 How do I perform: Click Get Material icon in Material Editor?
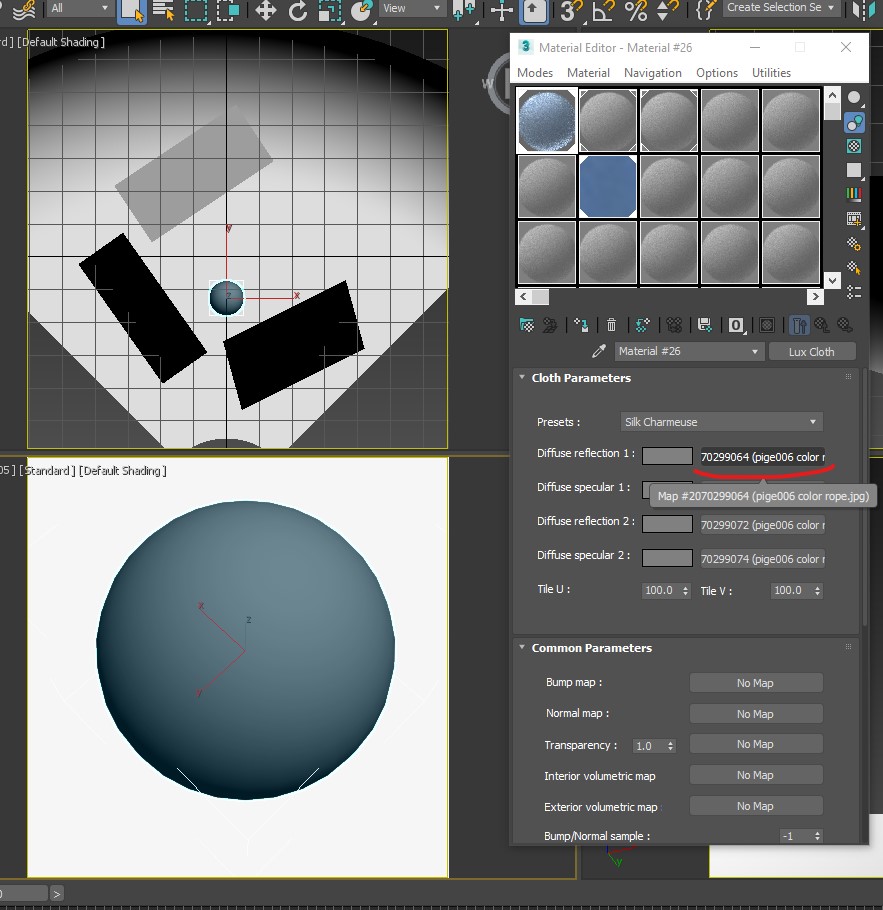click(x=527, y=325)
